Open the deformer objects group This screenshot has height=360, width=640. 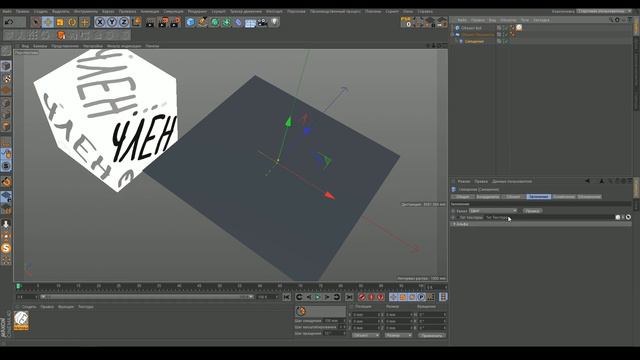[238, 22]
